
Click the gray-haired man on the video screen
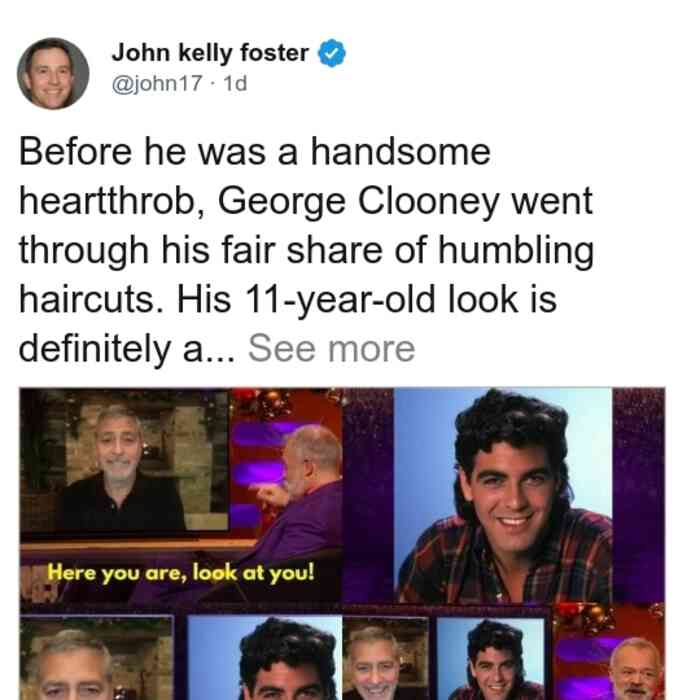click(x=120, y=469)
